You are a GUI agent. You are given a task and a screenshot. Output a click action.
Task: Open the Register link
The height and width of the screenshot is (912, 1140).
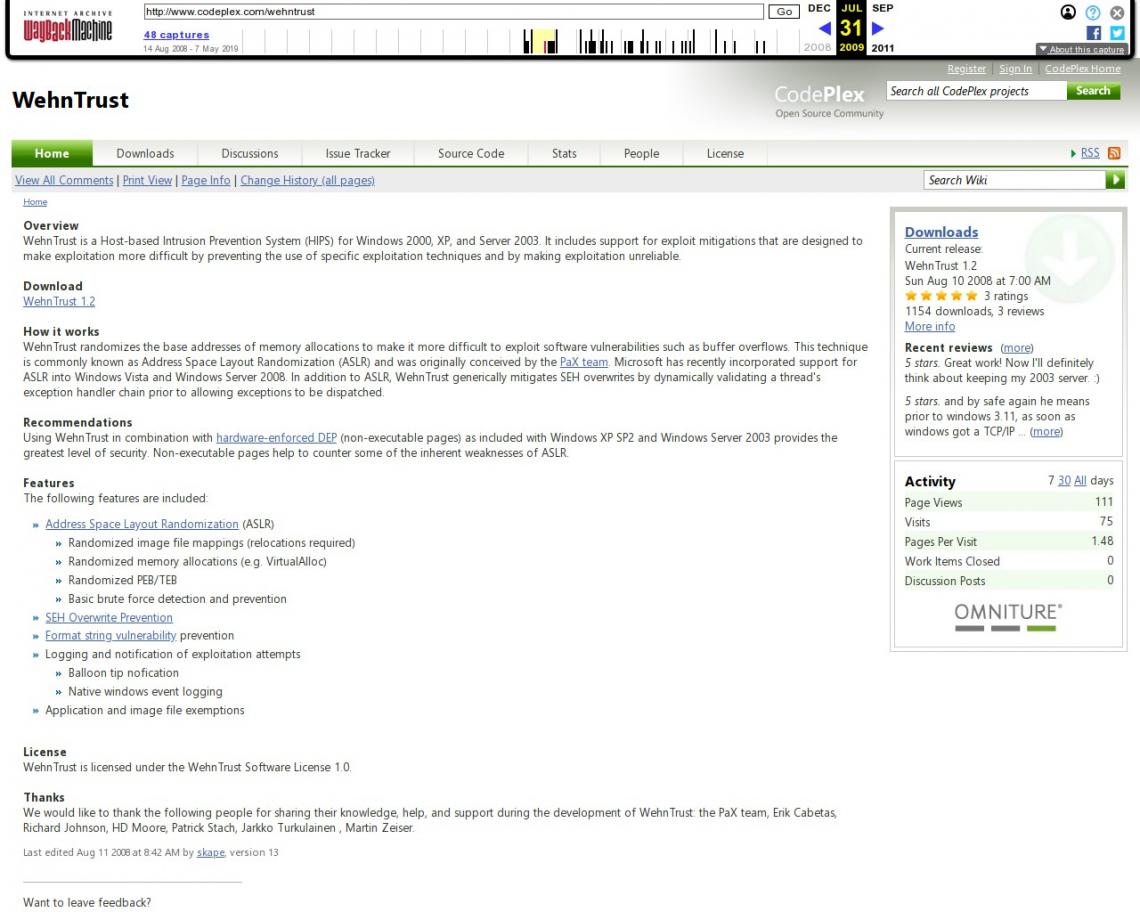click(x=966, y=68)
